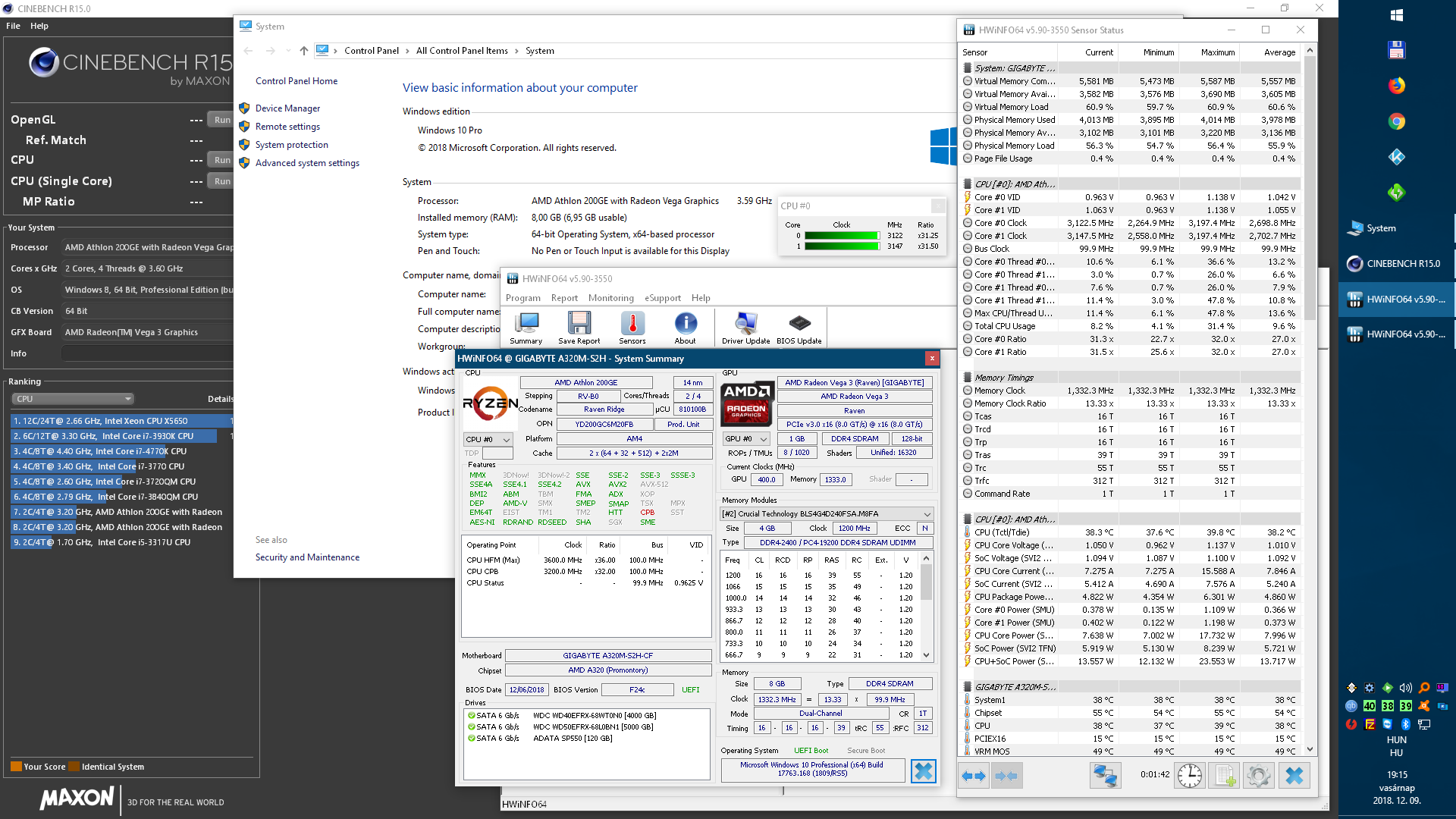Open sensor settings with the gear icon

(x=1259, y=776)
